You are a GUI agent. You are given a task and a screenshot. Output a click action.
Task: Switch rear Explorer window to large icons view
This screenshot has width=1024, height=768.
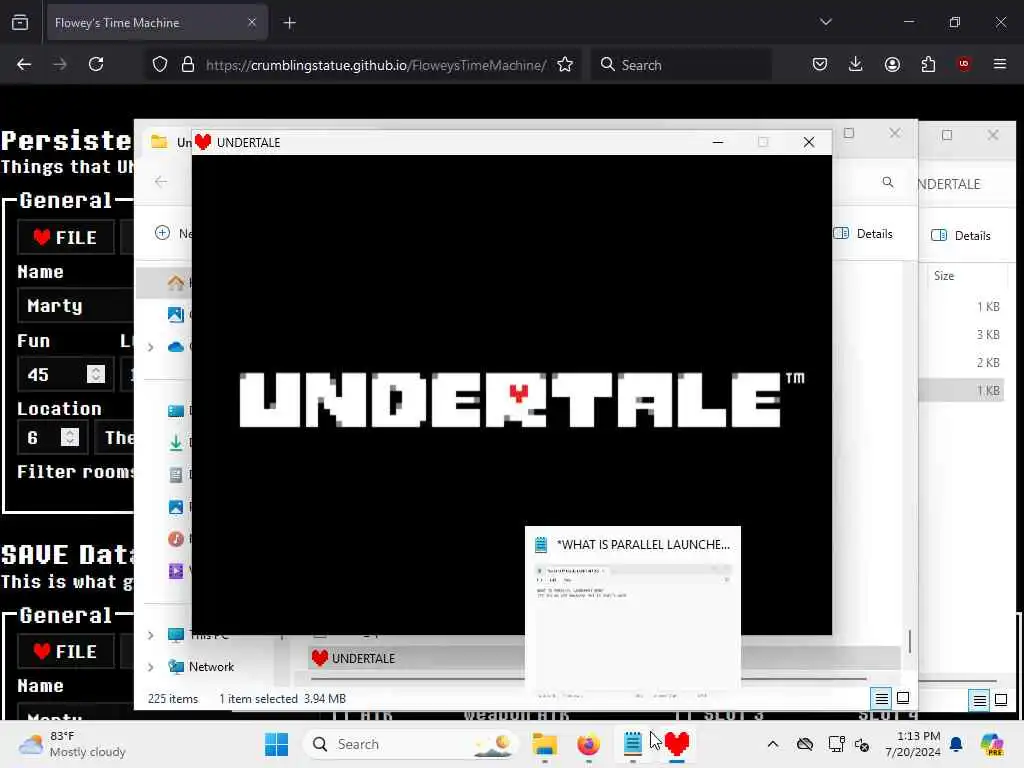click(1001, 700)
